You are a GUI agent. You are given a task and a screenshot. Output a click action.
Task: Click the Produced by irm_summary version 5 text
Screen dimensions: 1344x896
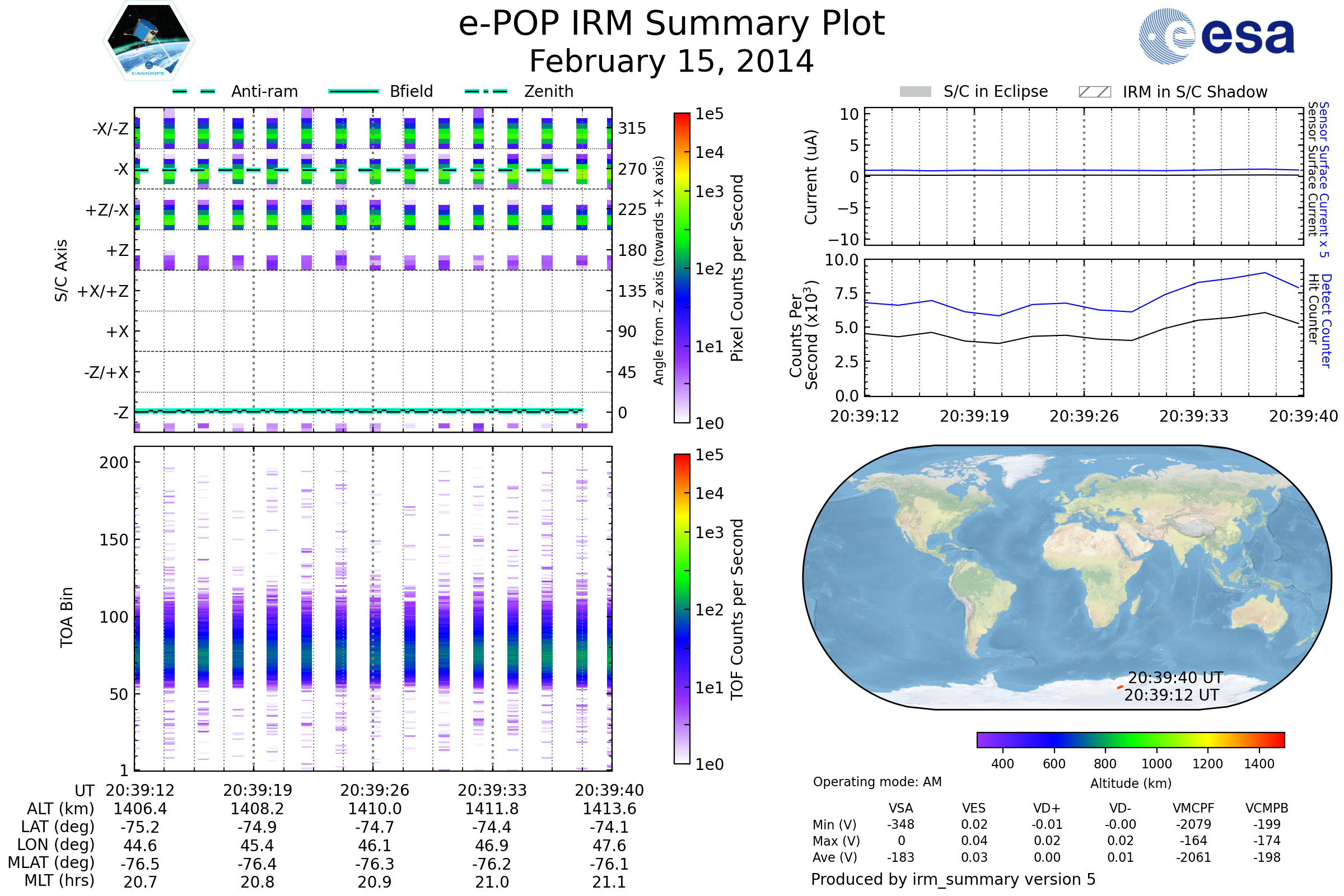[953, 879]
